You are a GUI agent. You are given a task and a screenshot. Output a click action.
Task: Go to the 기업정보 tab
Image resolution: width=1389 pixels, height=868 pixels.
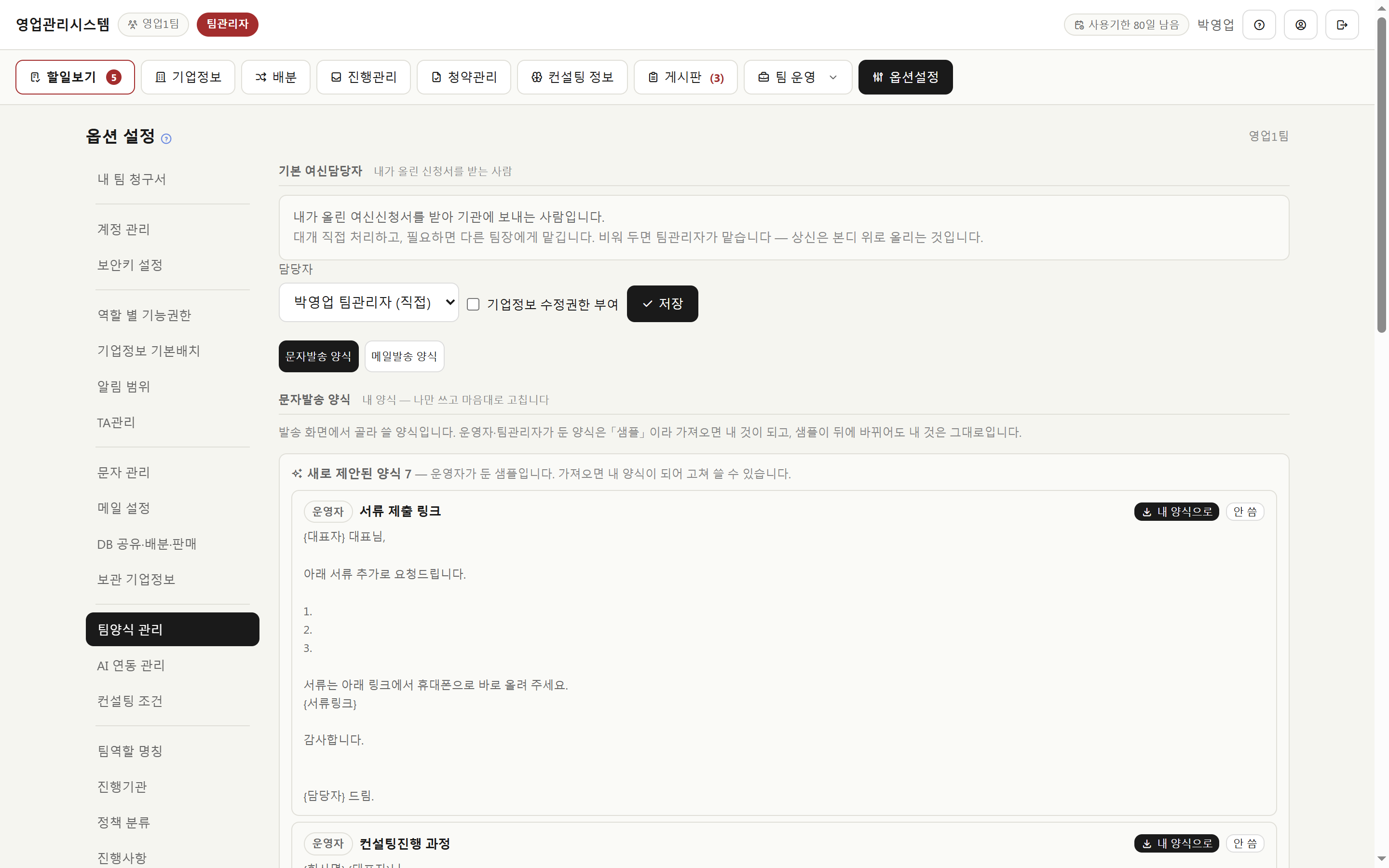[x=188, y=77]
